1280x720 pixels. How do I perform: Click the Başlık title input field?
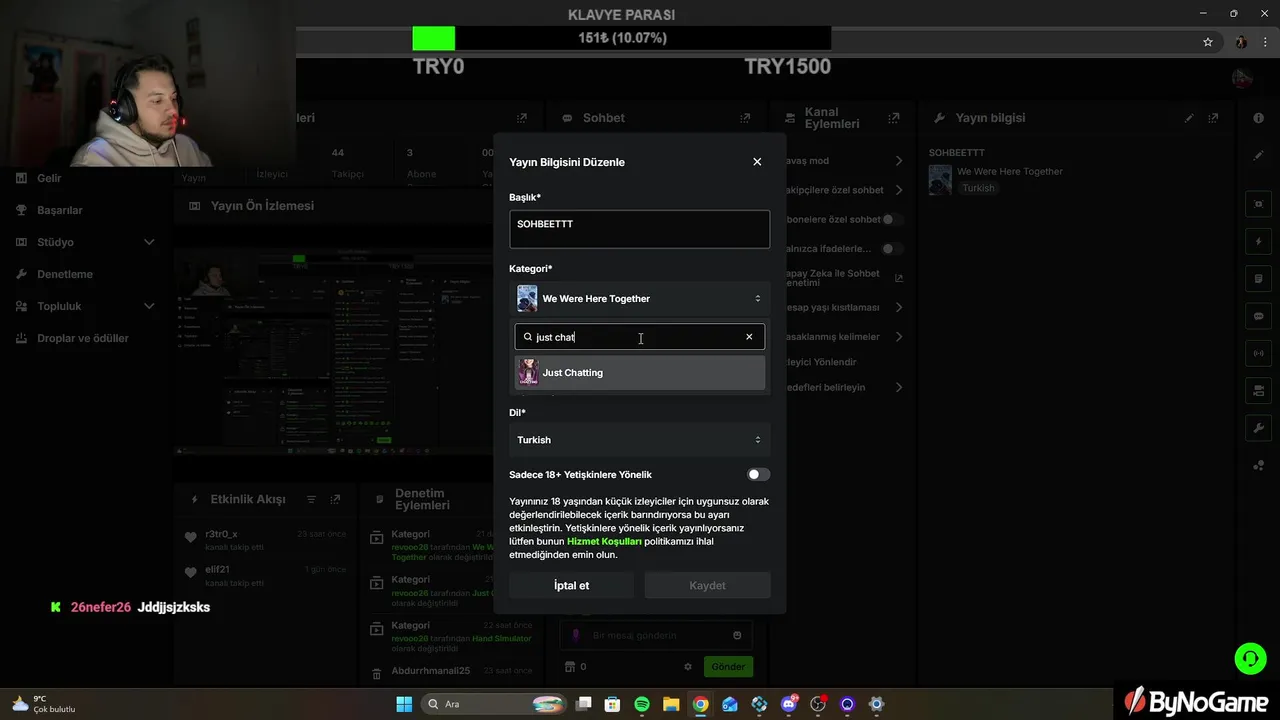pyautogui.click(x=639, y=229)
